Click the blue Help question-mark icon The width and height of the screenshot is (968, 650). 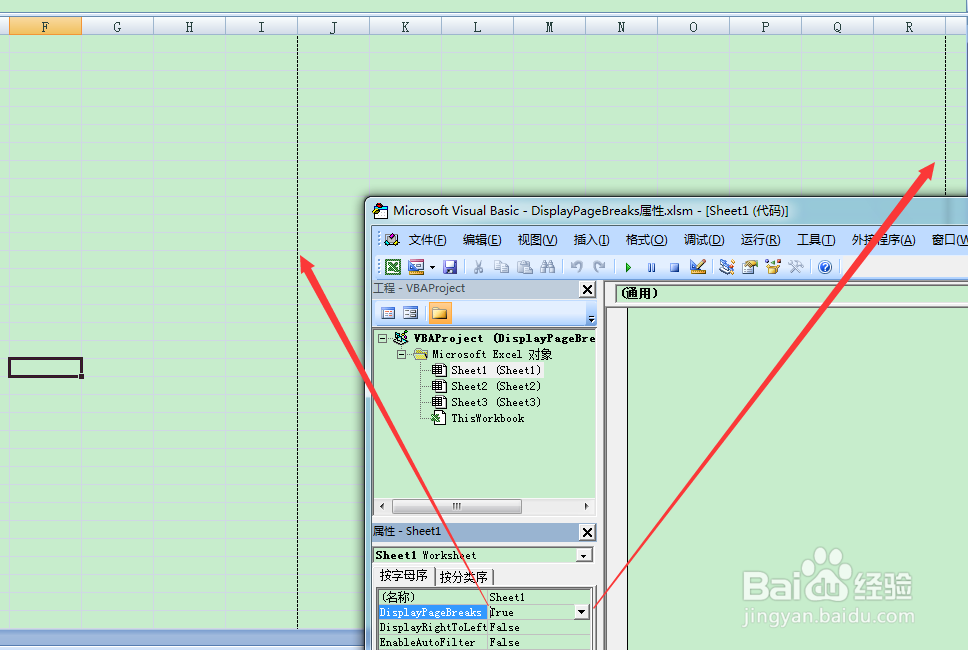pos(825,267)
